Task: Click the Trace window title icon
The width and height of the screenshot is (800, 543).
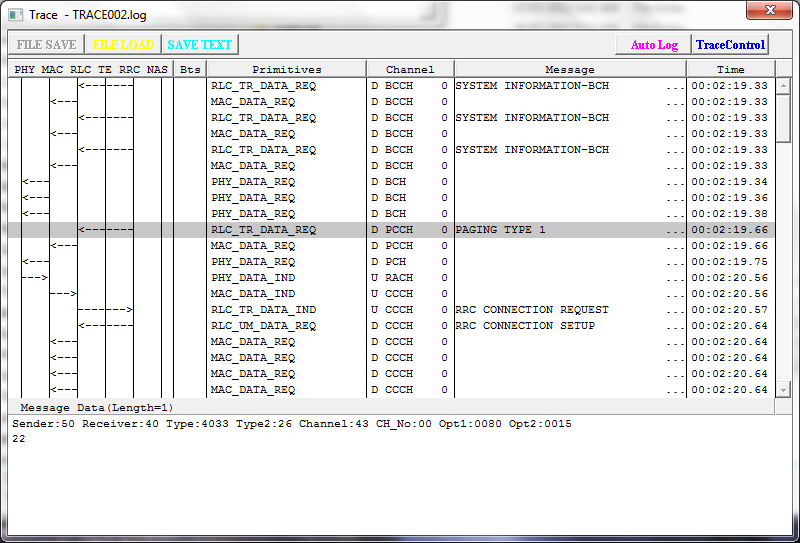Action: pyautogui.click(x=16, y=14)
